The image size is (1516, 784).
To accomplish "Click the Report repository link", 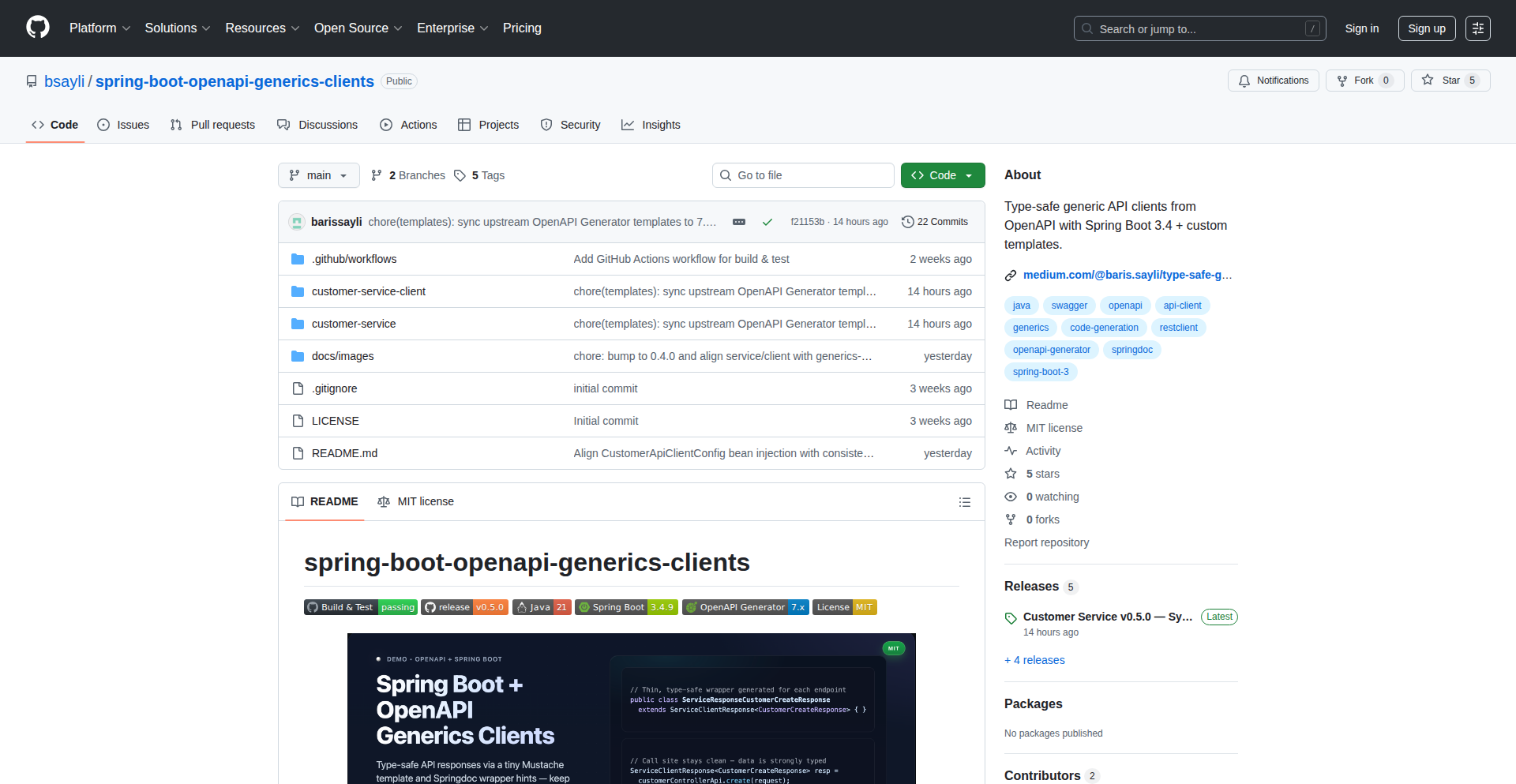I will tap(1046, 542).
